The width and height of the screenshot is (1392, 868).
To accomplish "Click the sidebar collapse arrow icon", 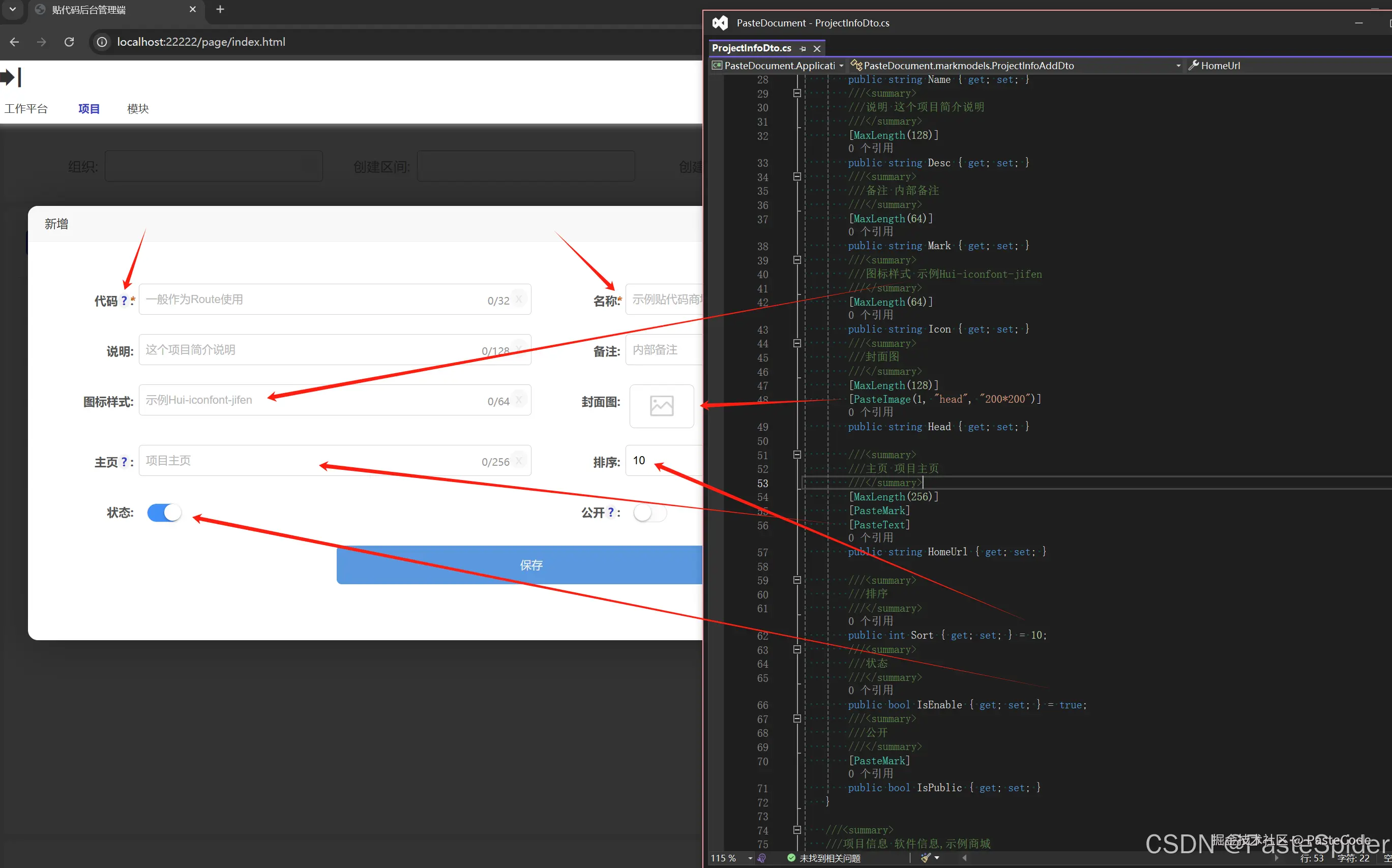I will [x=10, y=77].
